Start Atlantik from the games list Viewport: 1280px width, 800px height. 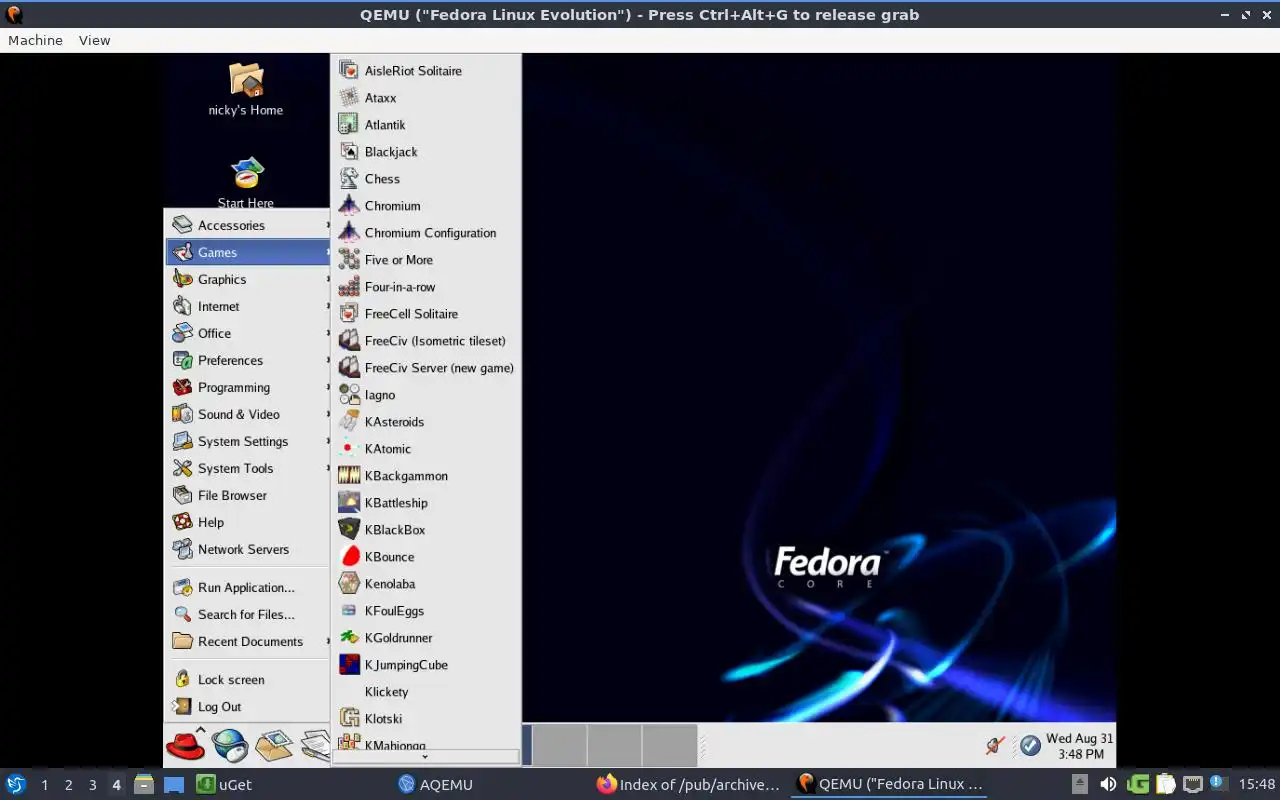(x=426, y=125)
